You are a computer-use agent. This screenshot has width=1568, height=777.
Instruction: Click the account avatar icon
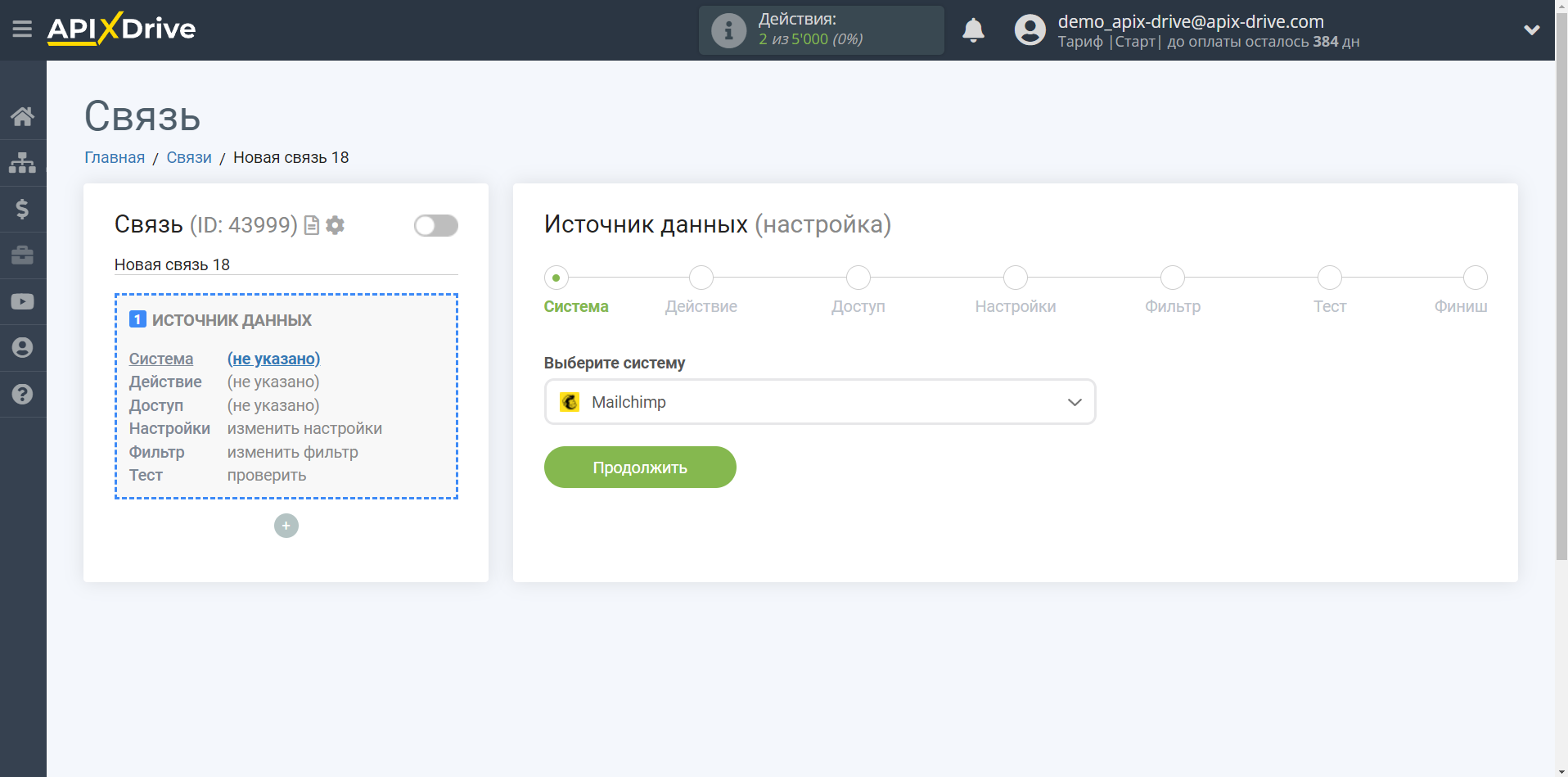[1030, 30]
